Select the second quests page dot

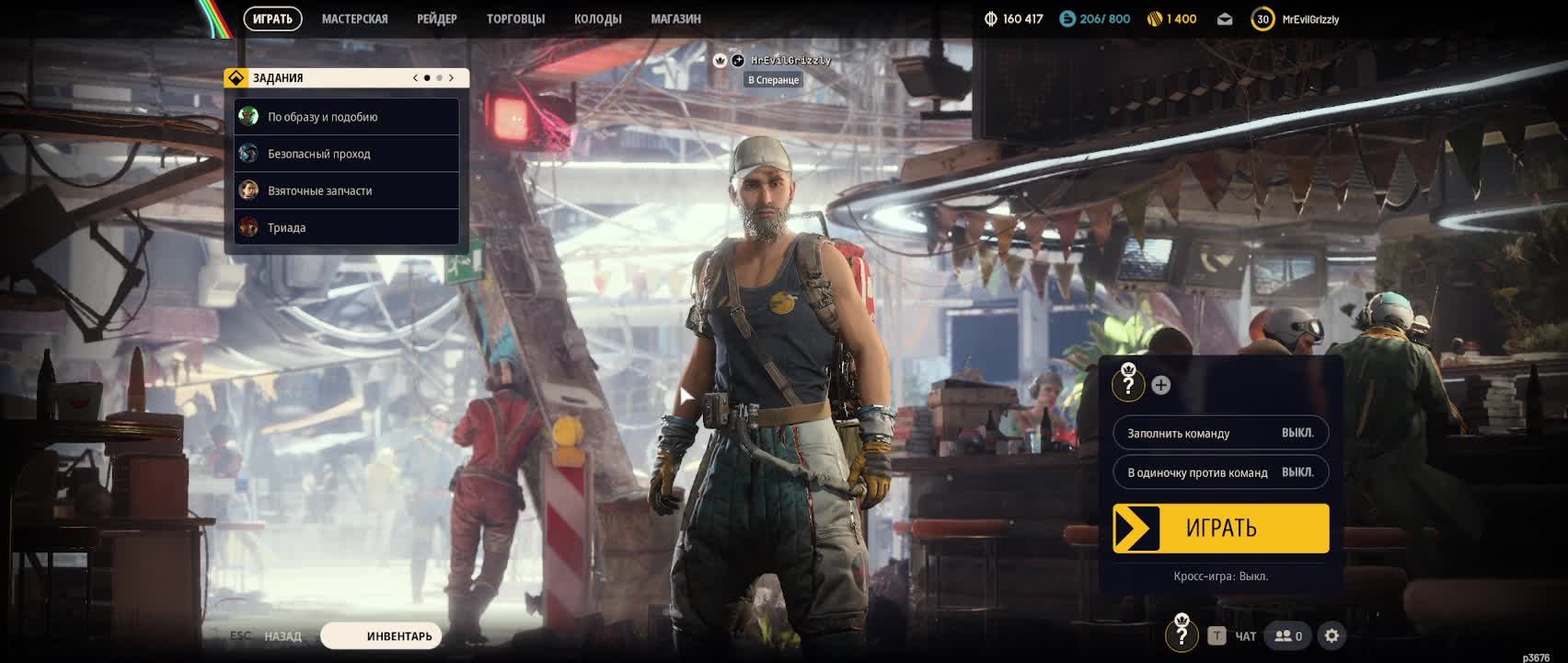439,78
